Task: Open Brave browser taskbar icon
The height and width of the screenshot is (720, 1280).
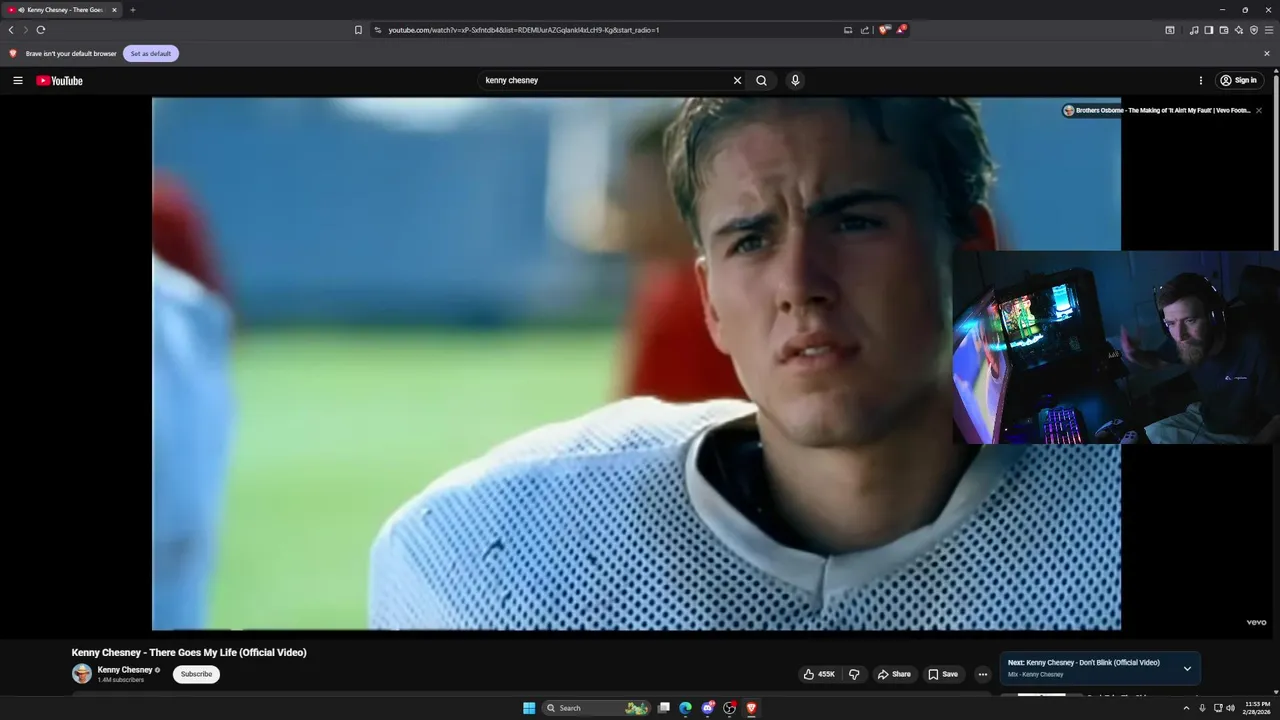Action: [x=751, y=708]
